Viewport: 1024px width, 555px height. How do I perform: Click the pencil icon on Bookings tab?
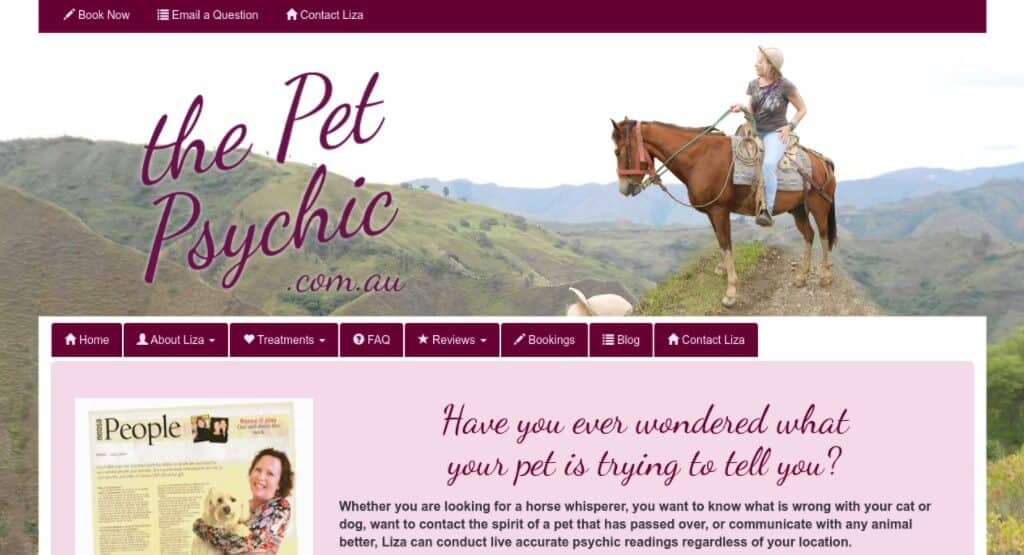click(x=519, y=340)
